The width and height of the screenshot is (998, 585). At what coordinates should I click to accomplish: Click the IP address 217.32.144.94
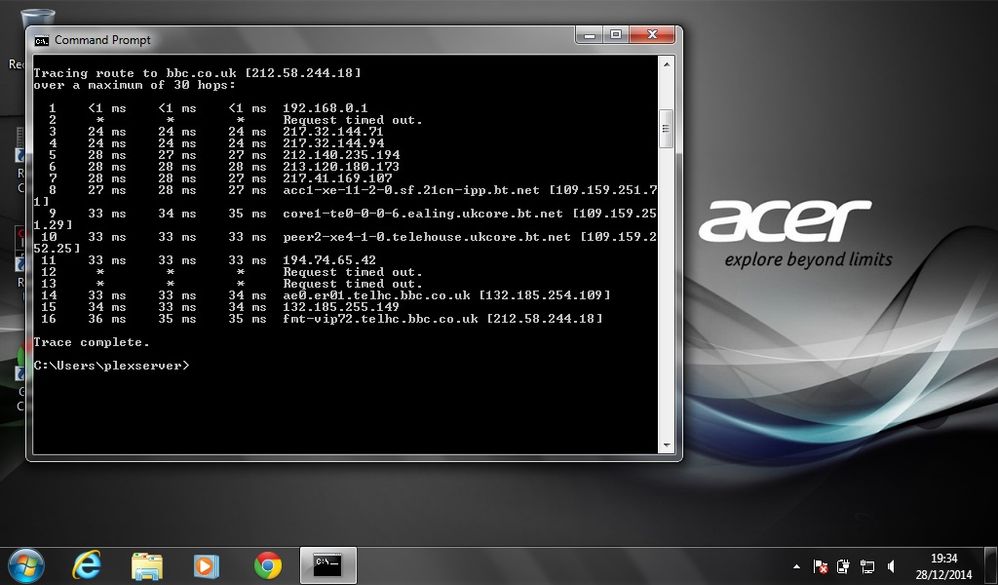pyautogui.click(x=334, y=143)
